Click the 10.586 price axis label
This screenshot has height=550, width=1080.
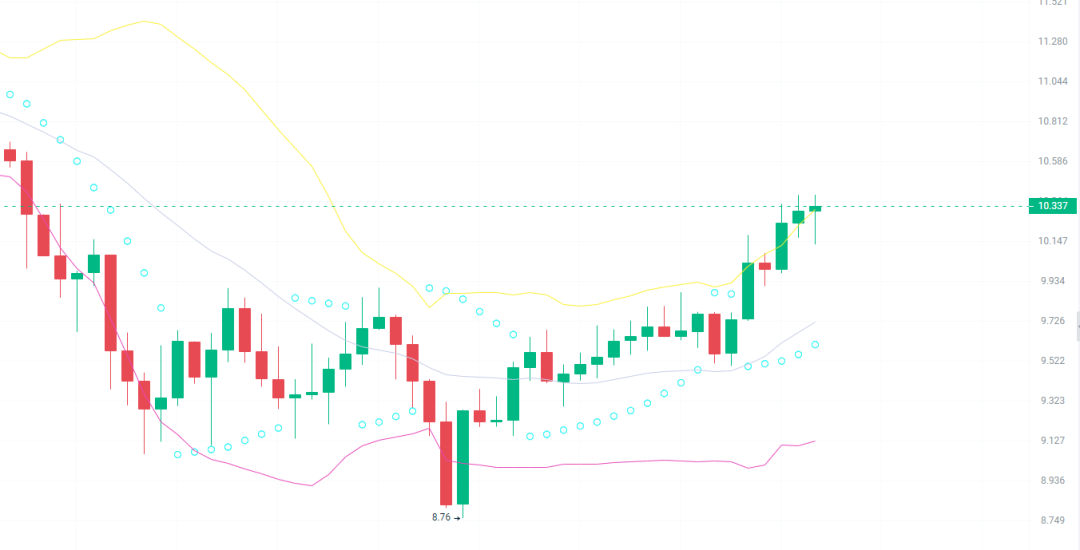[1053, 161]
